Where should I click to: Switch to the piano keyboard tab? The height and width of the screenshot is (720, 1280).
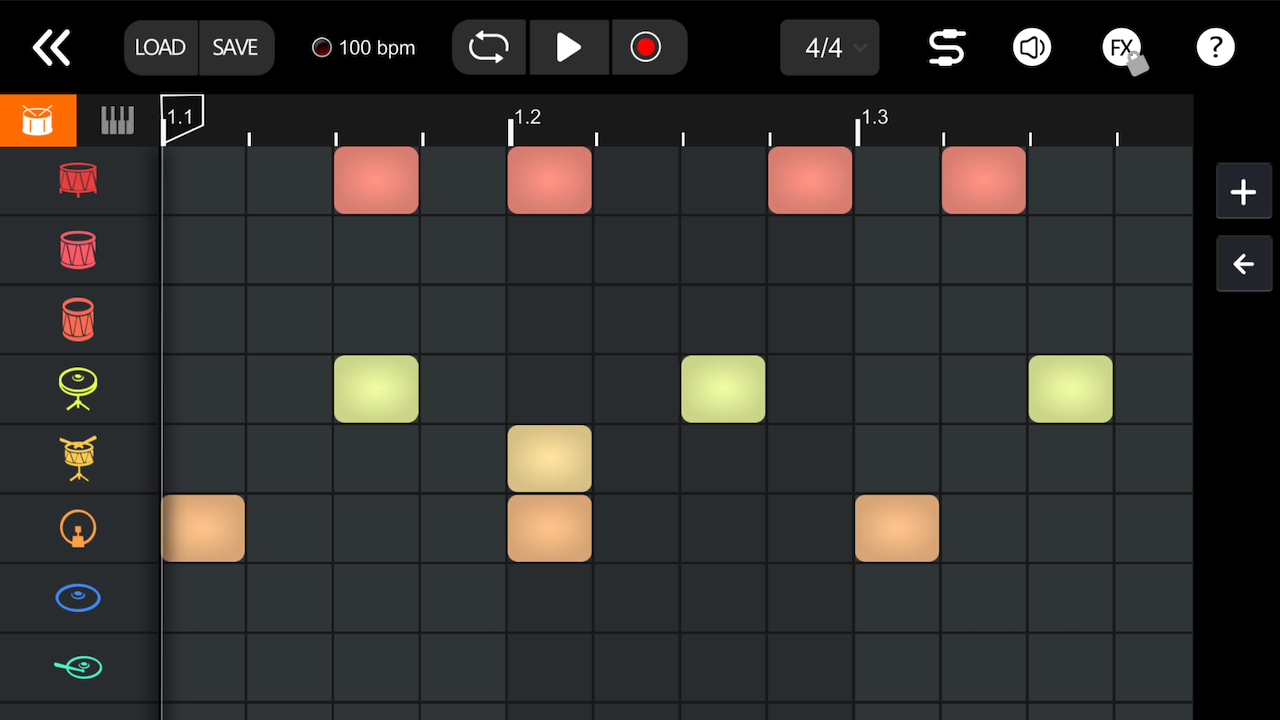tap(118, 120)
